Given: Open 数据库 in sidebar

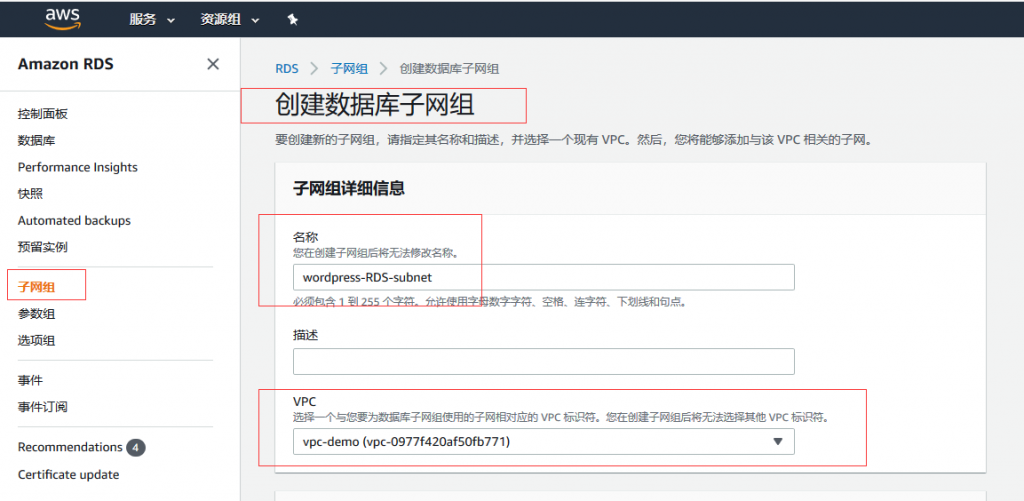Looking at the screenshot, I should click(37, 140).
